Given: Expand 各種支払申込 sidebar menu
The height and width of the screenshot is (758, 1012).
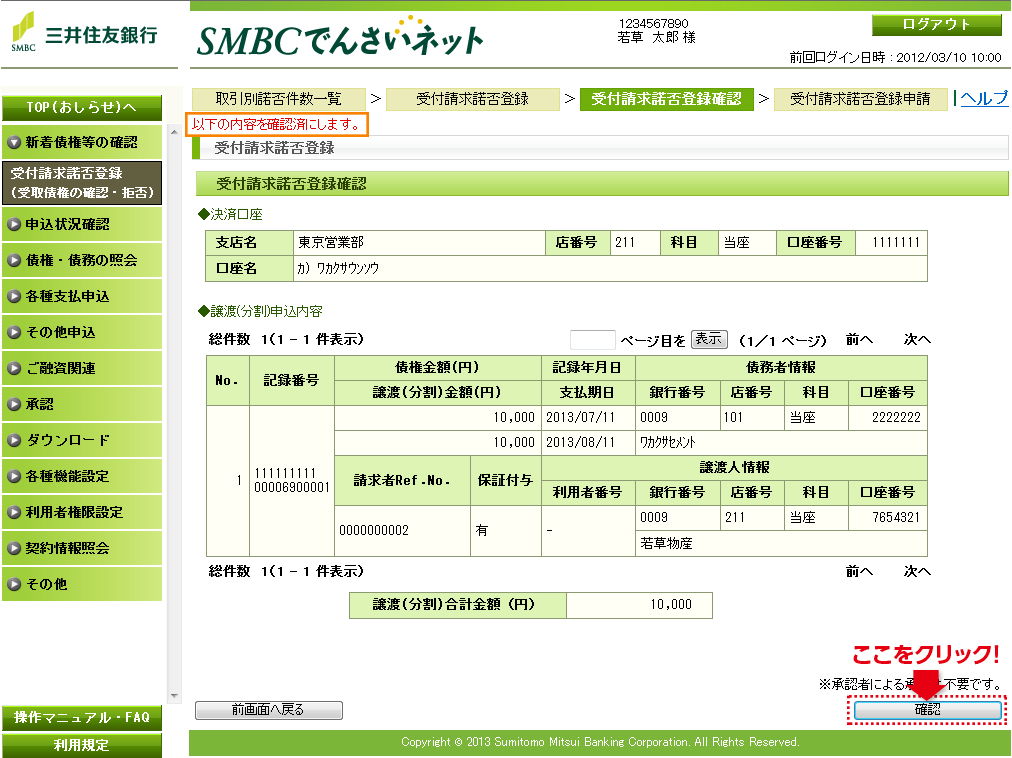Looking at the screenshot, I should click(x=82, y=296).
